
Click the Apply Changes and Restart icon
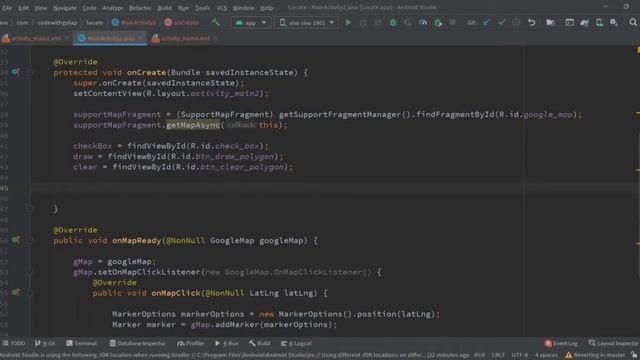point(363,22)
